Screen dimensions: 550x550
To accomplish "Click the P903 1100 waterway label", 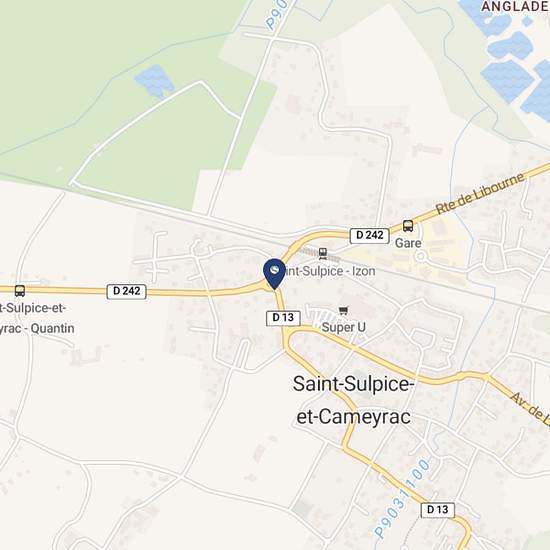I will point(402,498).
